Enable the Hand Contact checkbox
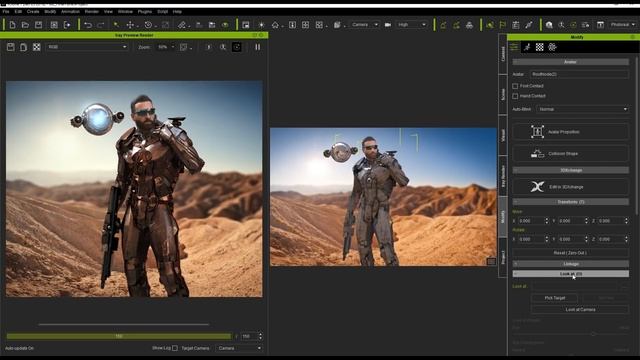Screen dimensions: 640x360 tap(515, 96)
